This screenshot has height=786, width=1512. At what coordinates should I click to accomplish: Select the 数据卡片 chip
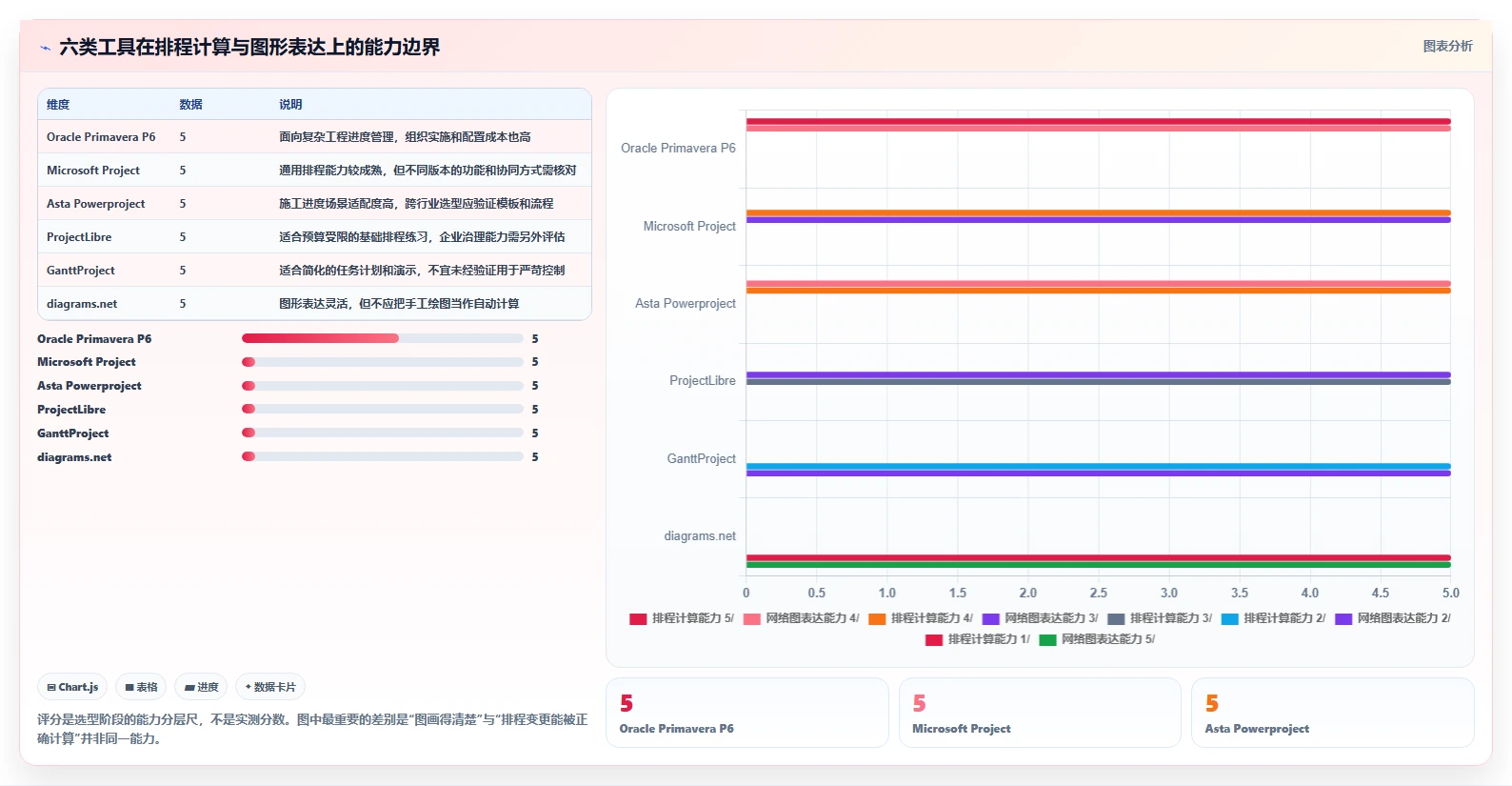270,687
